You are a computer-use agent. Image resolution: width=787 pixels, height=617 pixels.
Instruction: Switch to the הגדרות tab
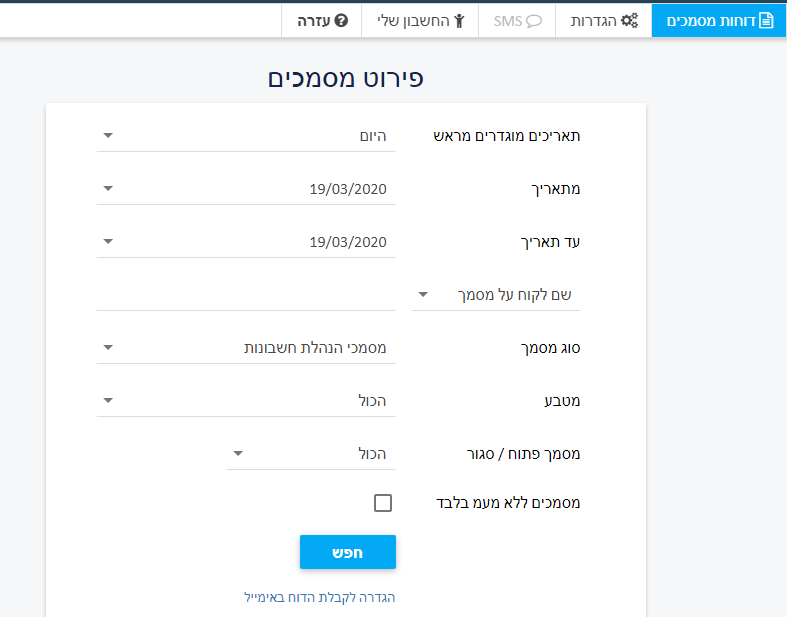coord(604,21)
